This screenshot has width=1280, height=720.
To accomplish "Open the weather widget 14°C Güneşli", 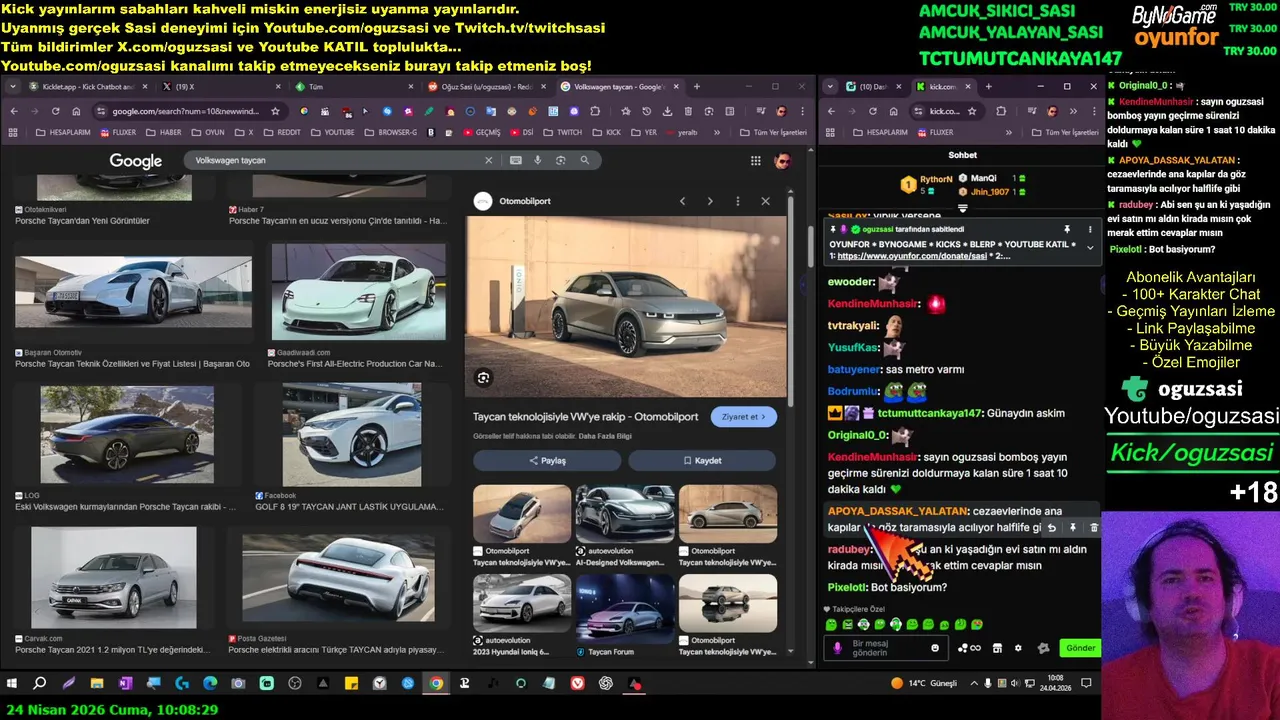I will (x=924, y=684).
